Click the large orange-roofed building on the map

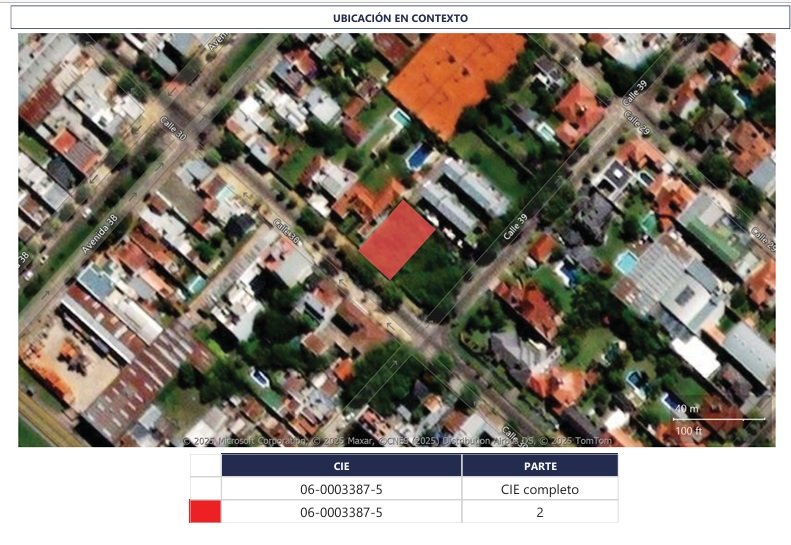[455, 75]
